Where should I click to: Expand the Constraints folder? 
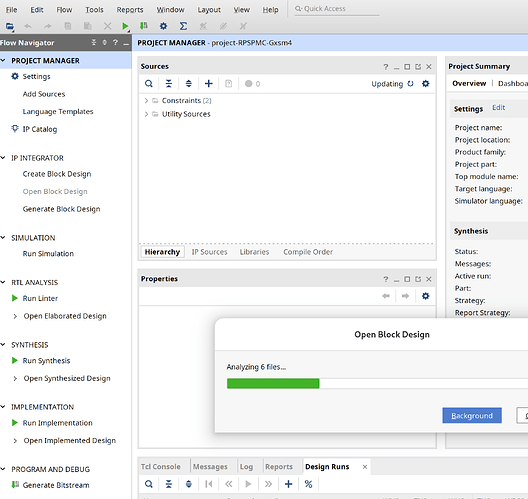pos(146,101)
